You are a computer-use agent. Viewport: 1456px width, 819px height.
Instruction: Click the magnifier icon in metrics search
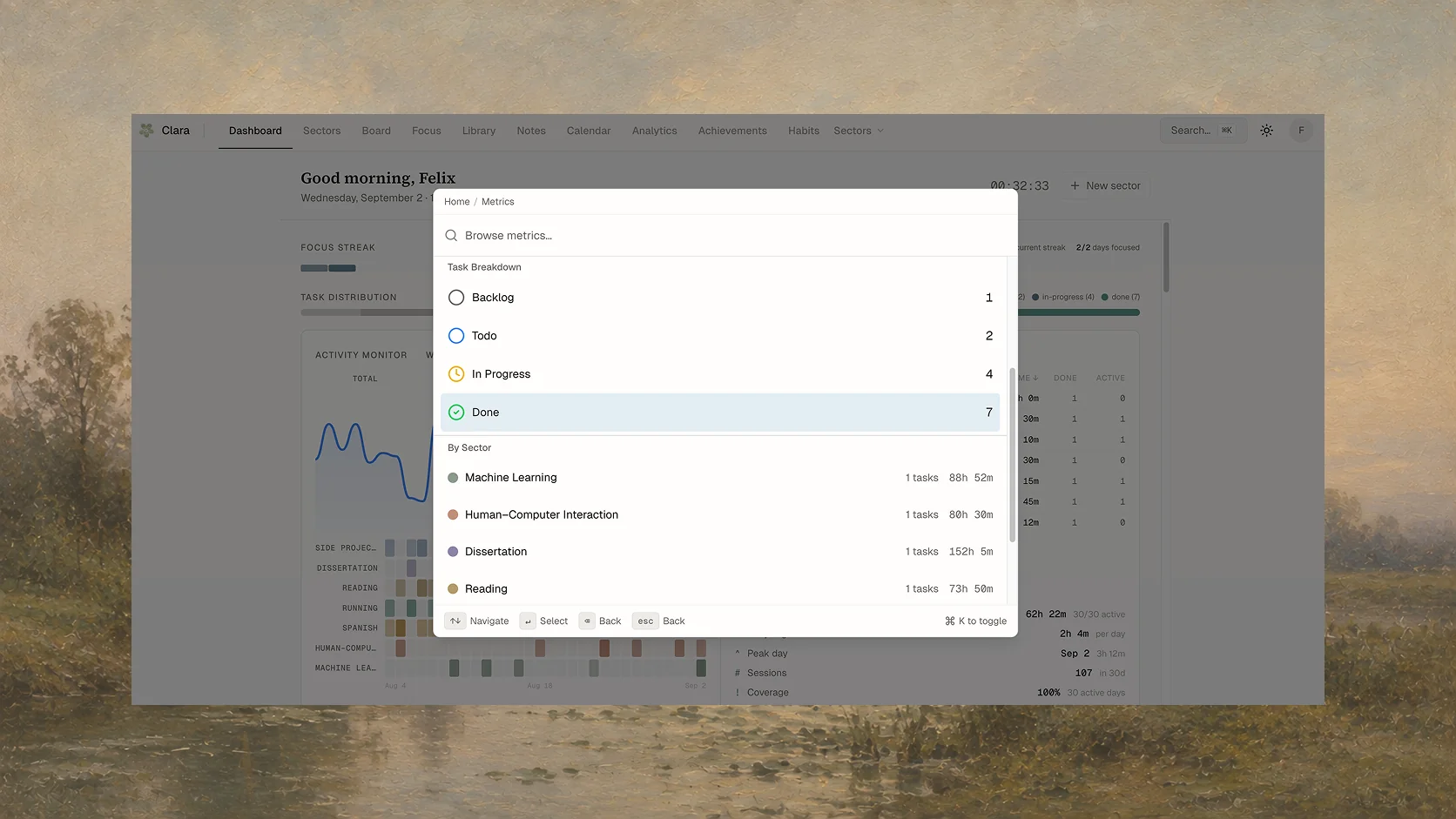(451, 236)
